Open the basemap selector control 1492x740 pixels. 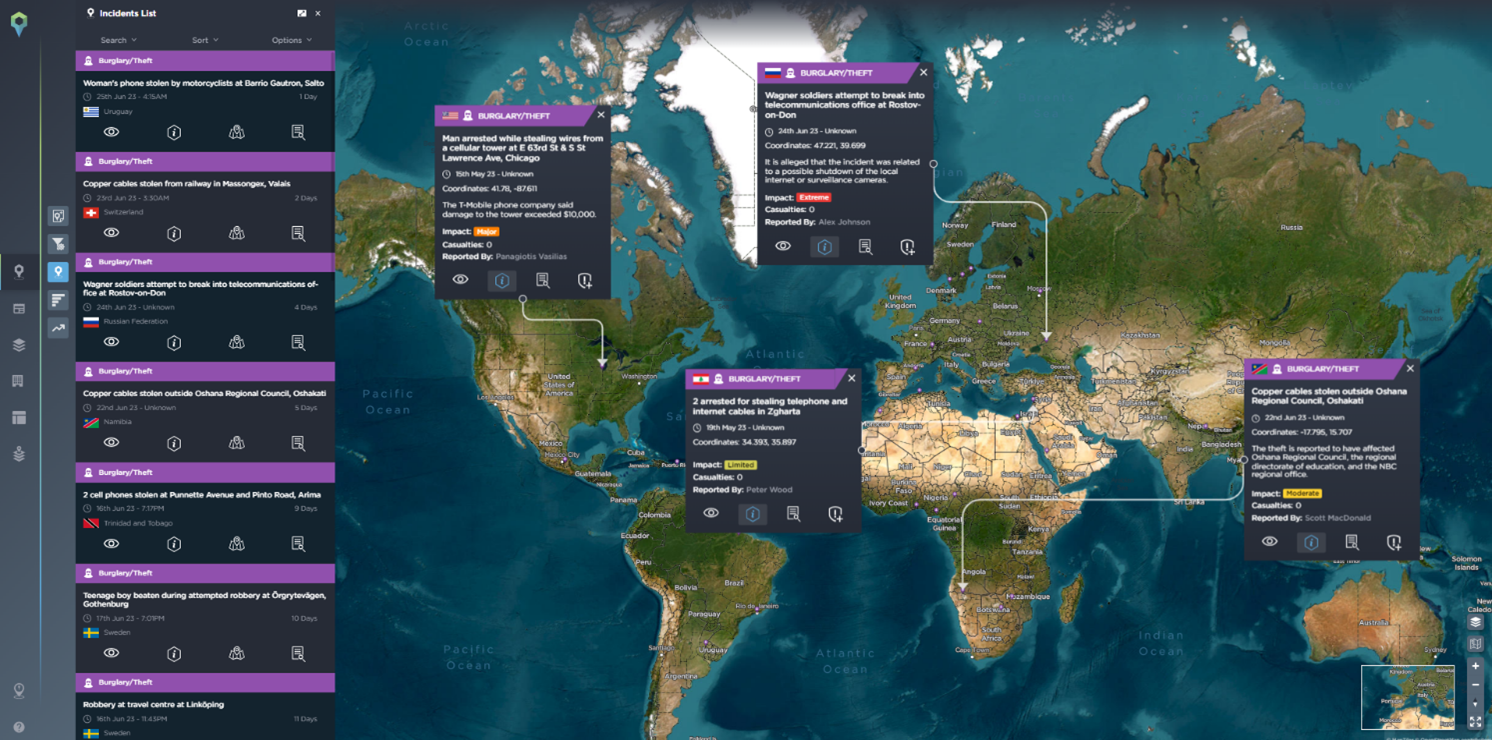coord(1475,644)
